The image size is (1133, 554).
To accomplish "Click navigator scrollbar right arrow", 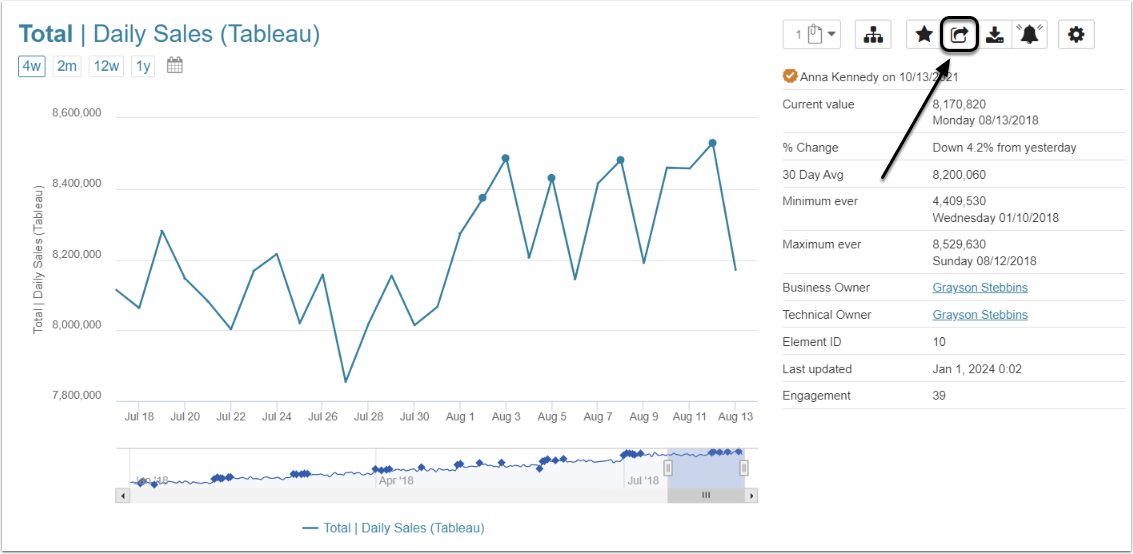I will 752,495.
